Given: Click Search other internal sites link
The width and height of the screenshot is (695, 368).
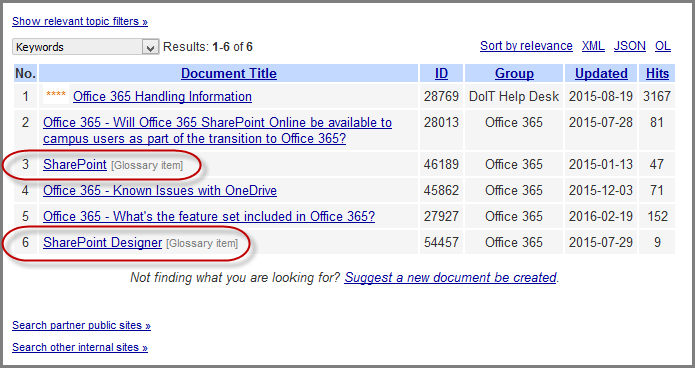Looking at the screenshot, I should tap(80, 347).
